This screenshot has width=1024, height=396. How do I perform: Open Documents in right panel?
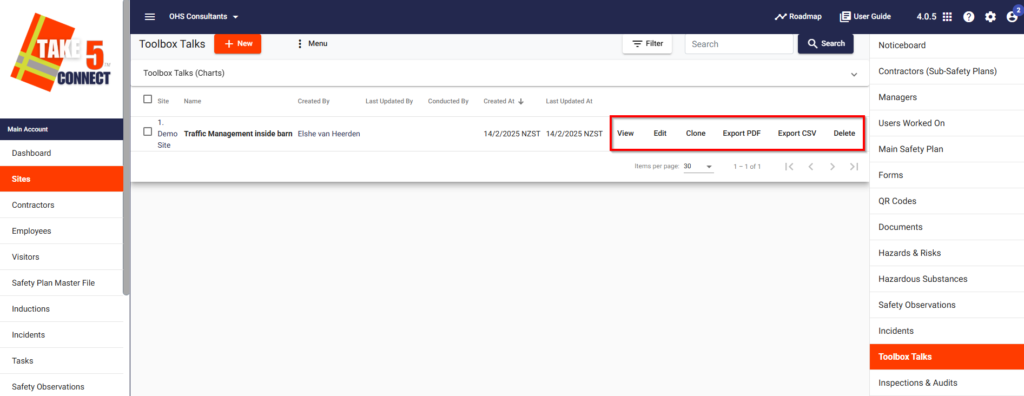click(946, 227)
